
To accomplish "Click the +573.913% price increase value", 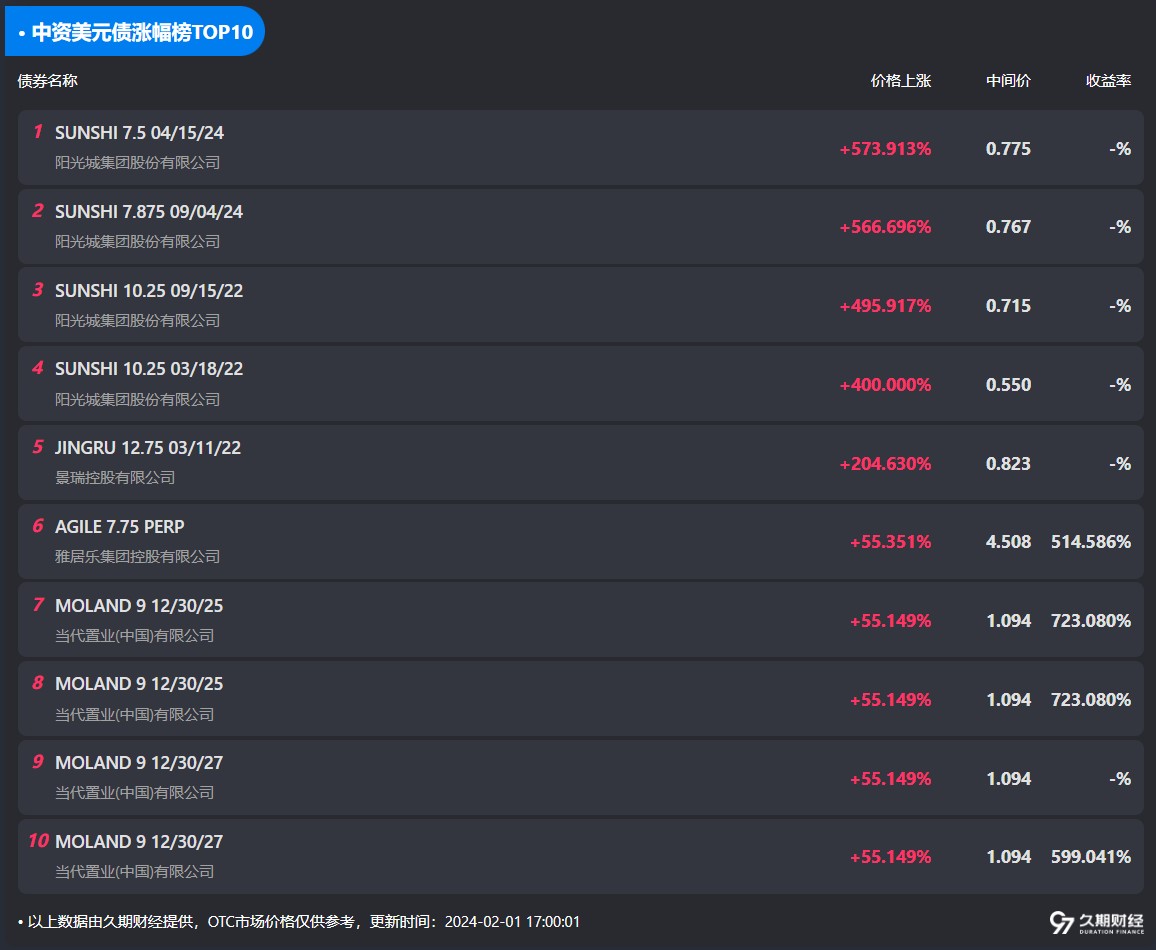I will coord(885,149).
